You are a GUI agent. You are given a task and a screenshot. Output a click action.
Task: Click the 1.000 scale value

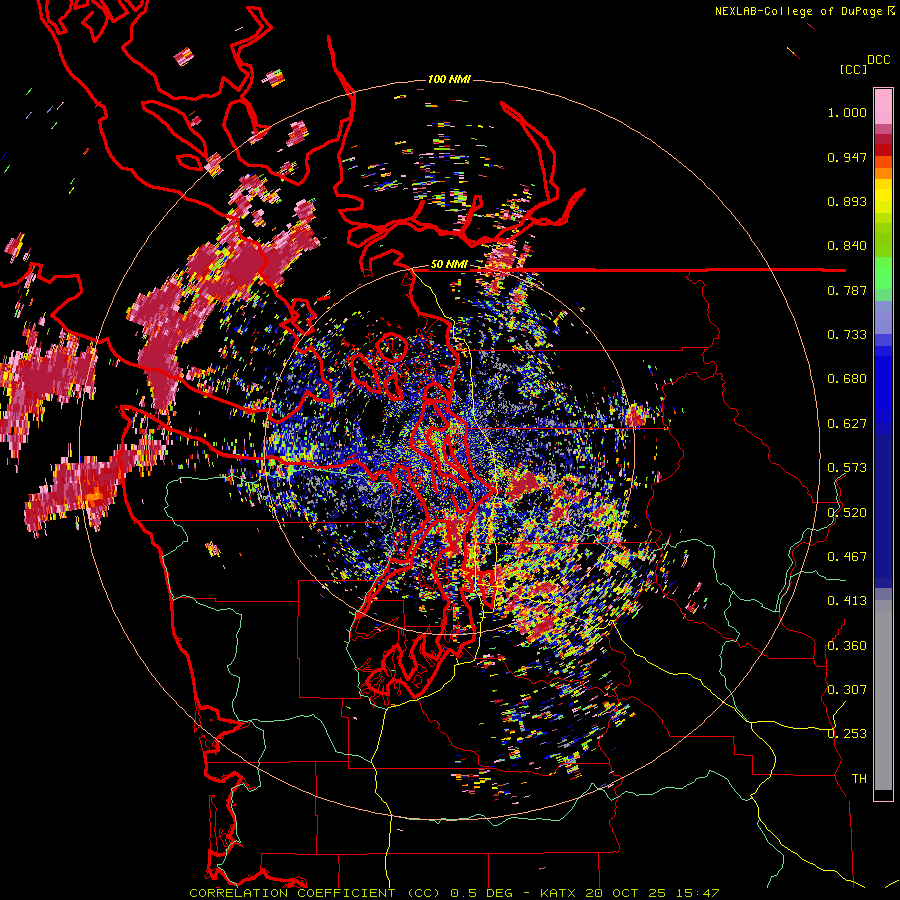point(847,112)
